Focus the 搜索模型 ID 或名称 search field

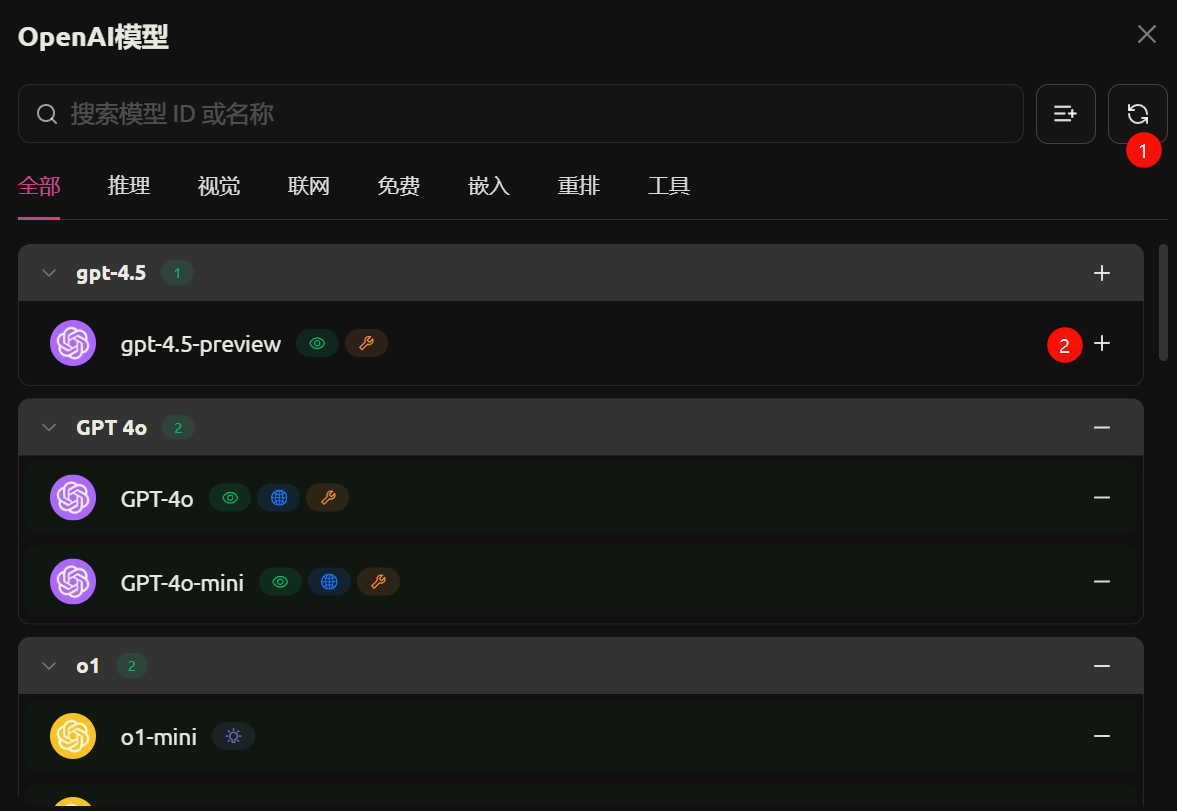coord(521,114)
